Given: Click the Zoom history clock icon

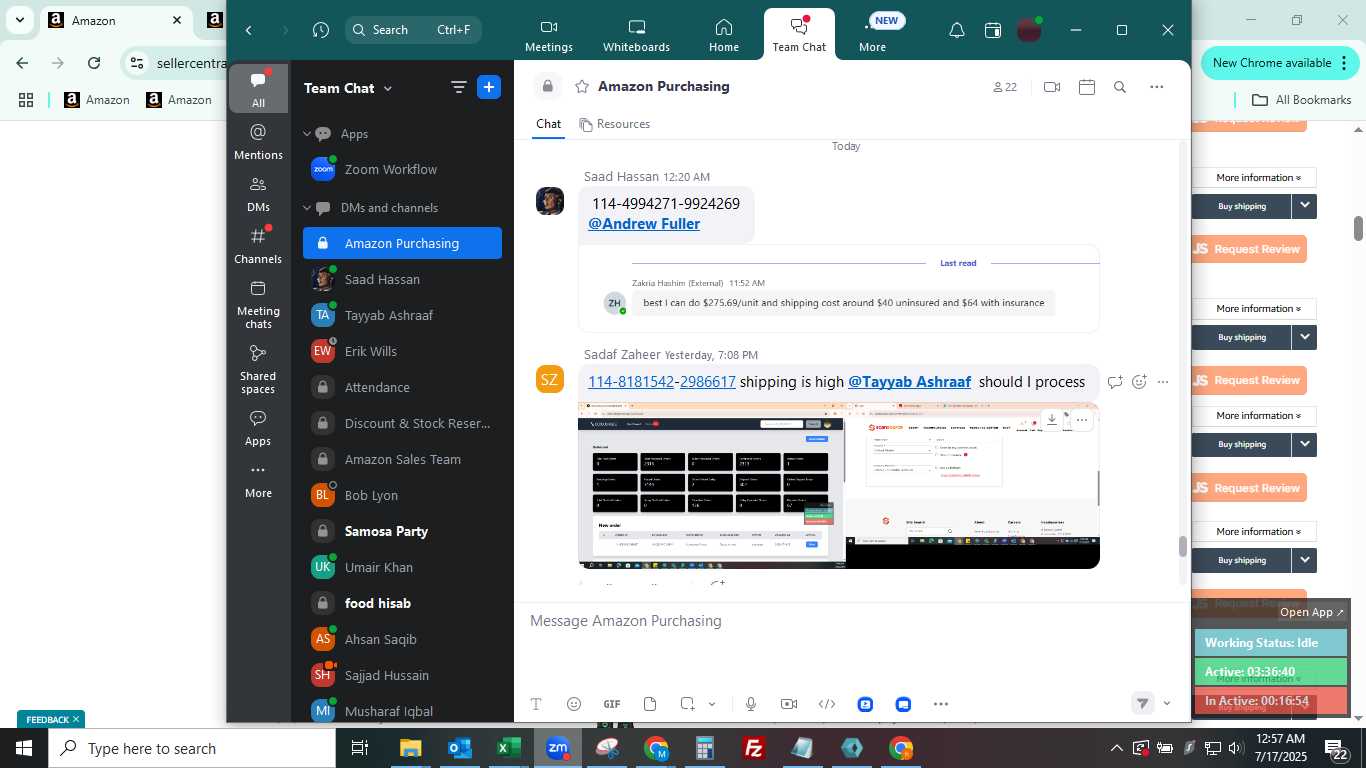Looking at the screenshot, I should (x=320, y=30).
